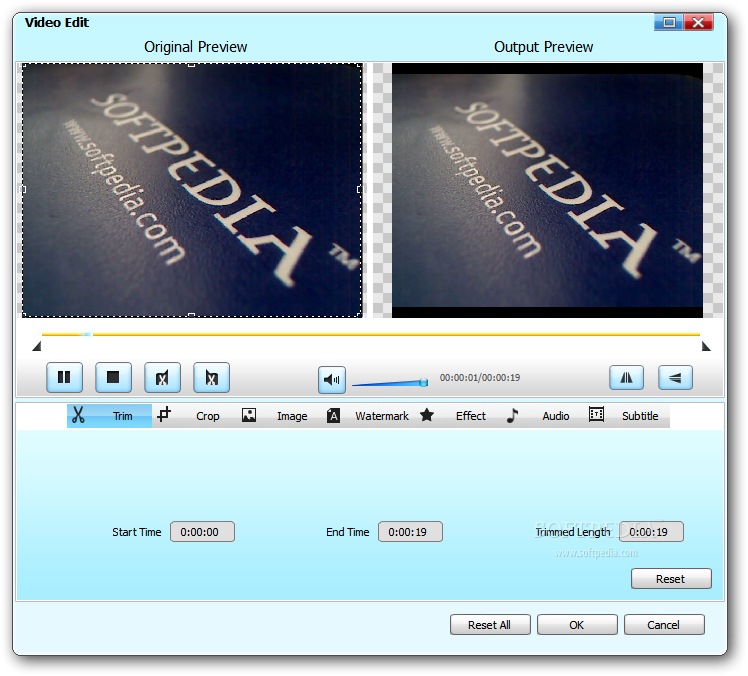Click the Reset All button
Screen dimensions: 748x676
[490, 624]
